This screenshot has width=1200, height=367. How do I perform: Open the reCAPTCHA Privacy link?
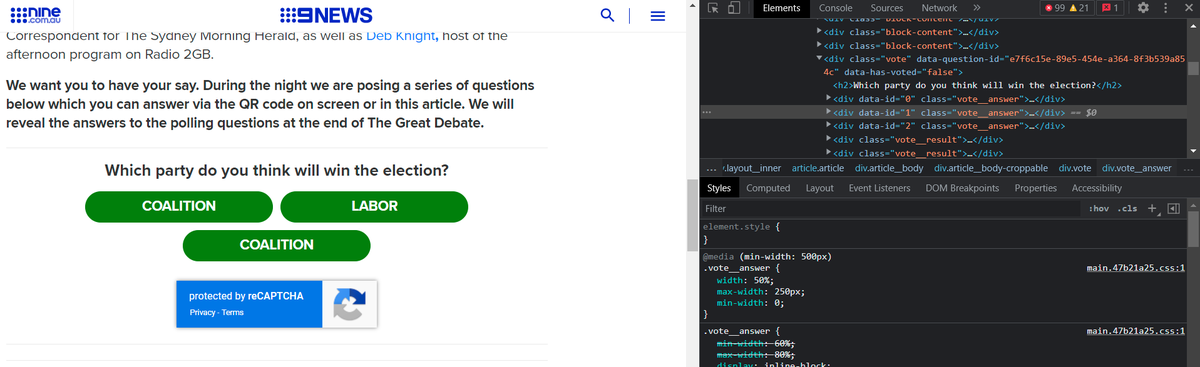click(x=203, y=313)
